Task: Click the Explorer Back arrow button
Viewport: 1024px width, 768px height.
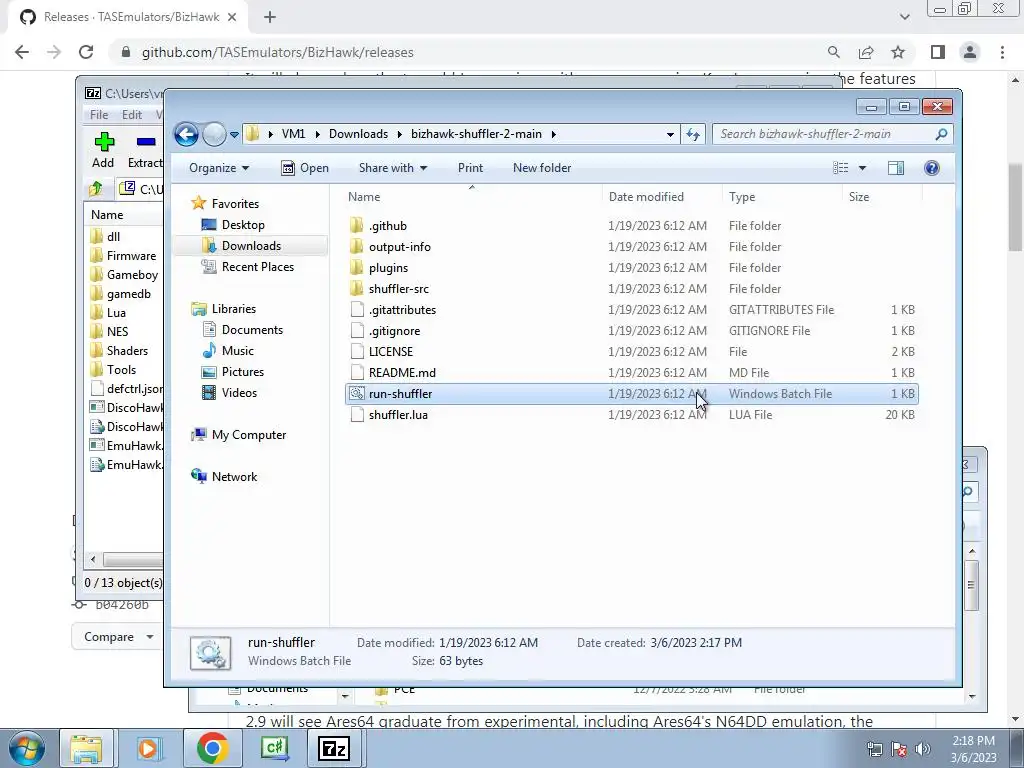Action: [x=186, y=135]
